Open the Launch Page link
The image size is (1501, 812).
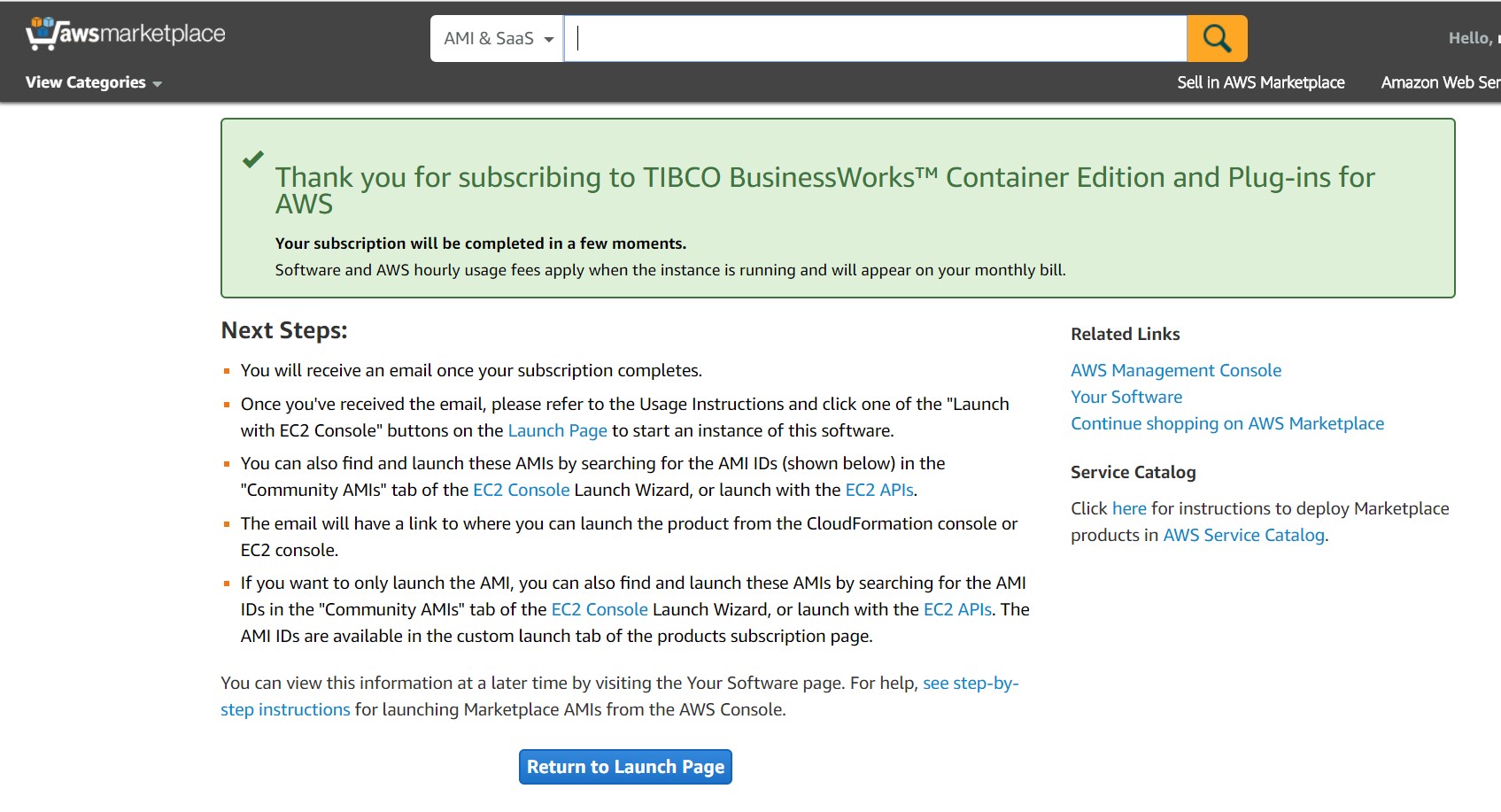coord(557,430)
